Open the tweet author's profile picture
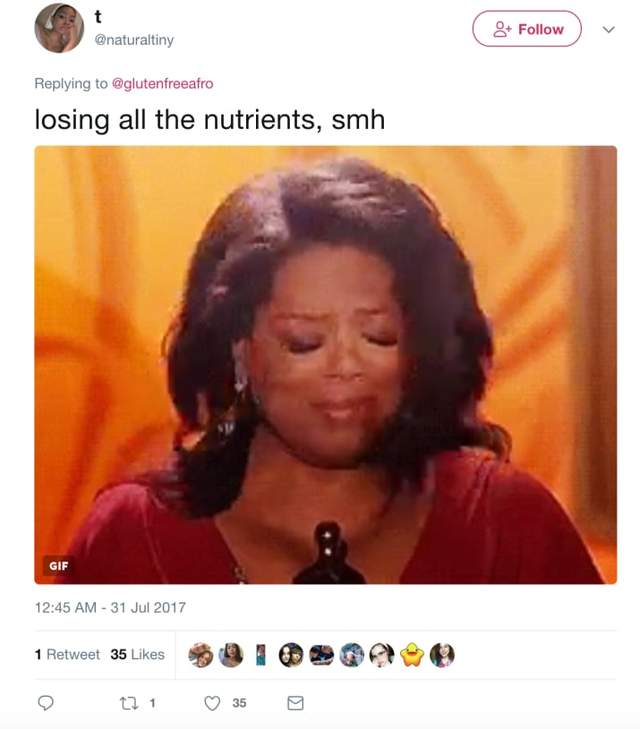640x729 pixels. pyautogui.click(x=59, y=27)
